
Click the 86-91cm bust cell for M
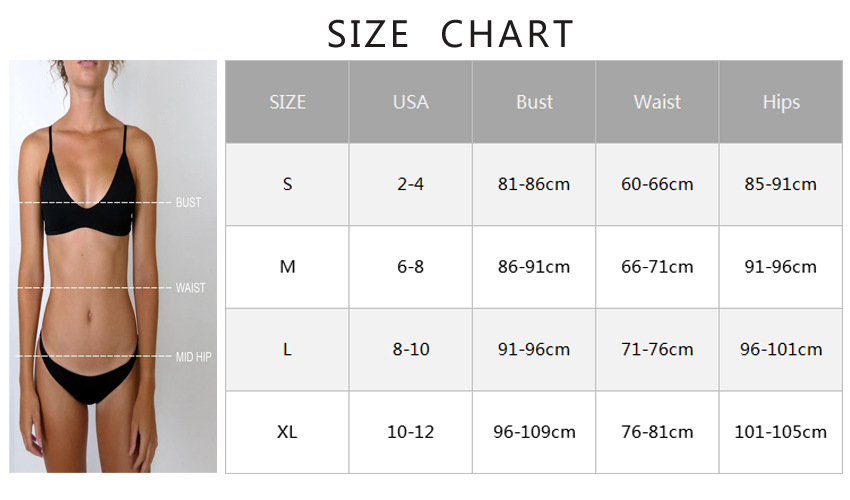pos(534,267)
